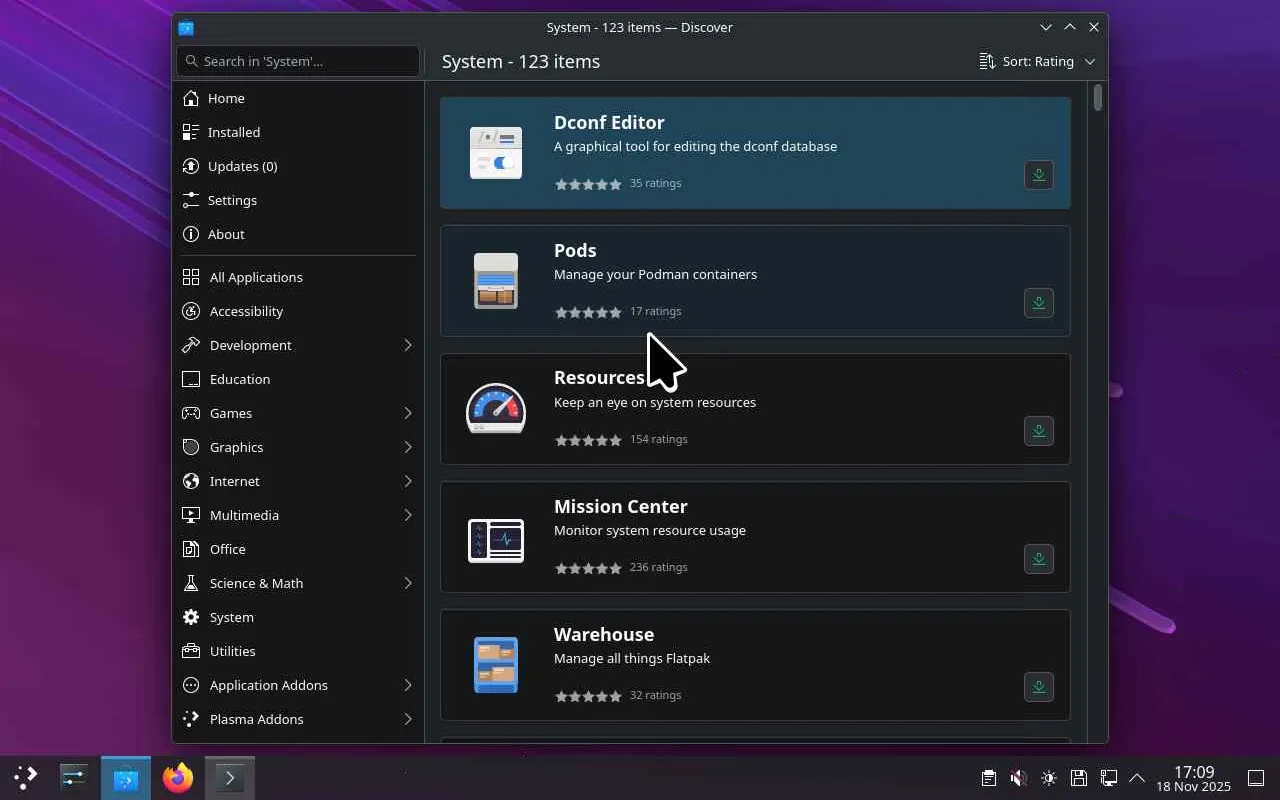Open the brightness tray icon
This screenshot has width=1280, height=800.
[1048, 778]
